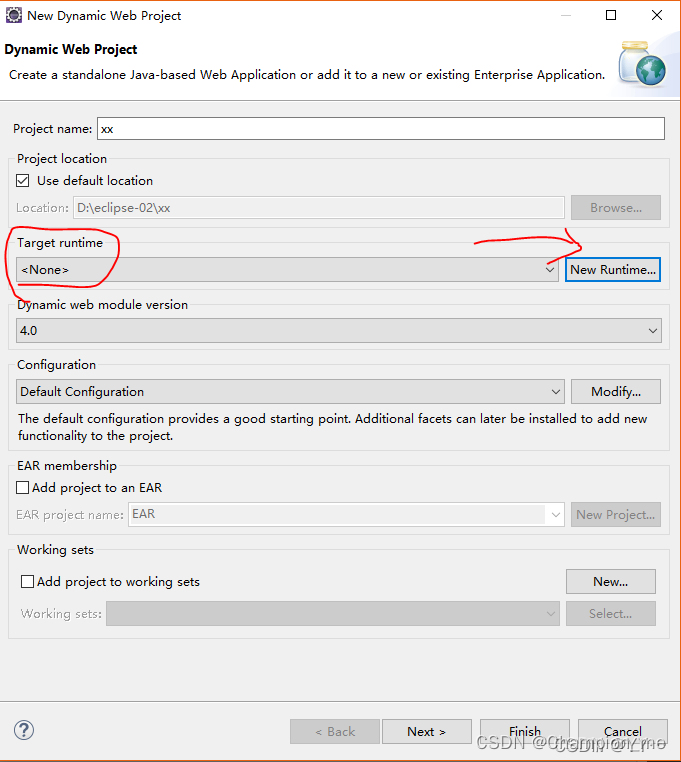Click the web project jar globe image
The height and width of the screenshot is (762, 681).
642,64
